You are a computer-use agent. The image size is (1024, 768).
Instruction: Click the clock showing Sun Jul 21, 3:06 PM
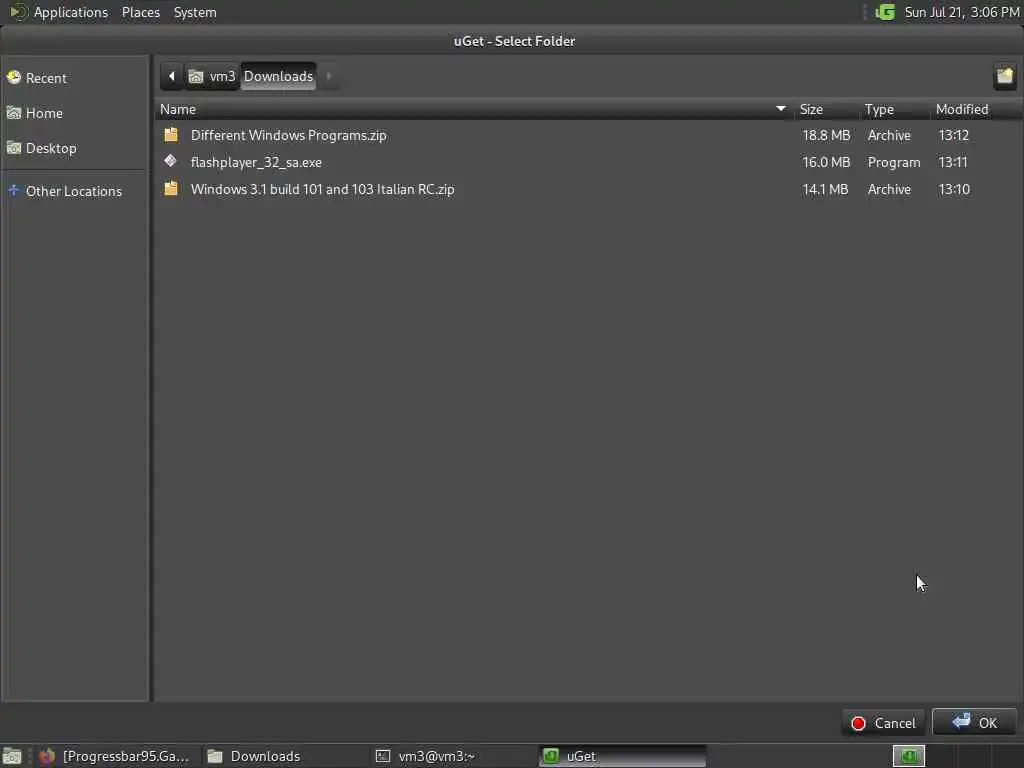tap(961, 12)
